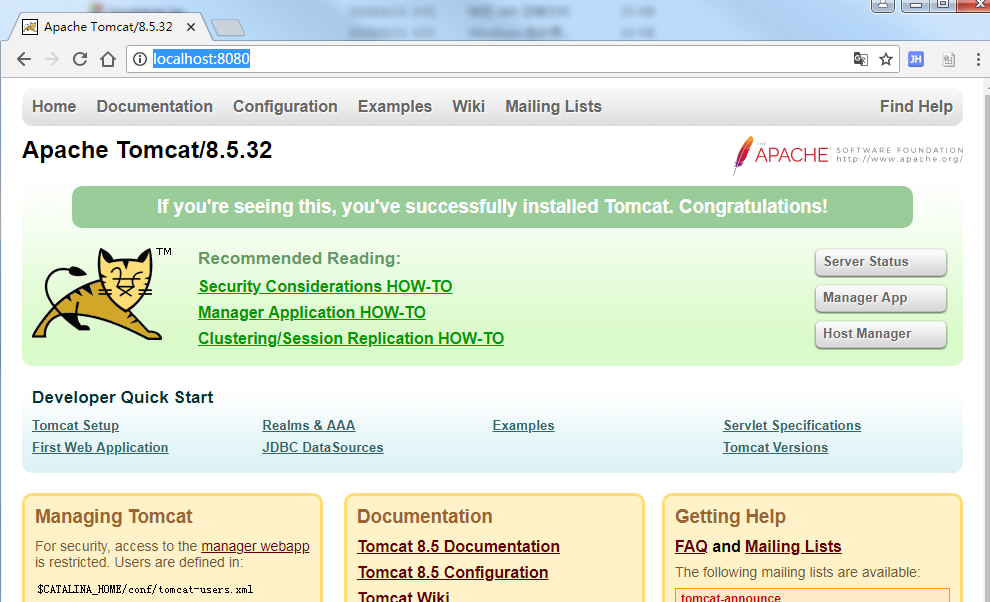
Task: Click the grey document extension icon
Action: (x=948, y=59)
